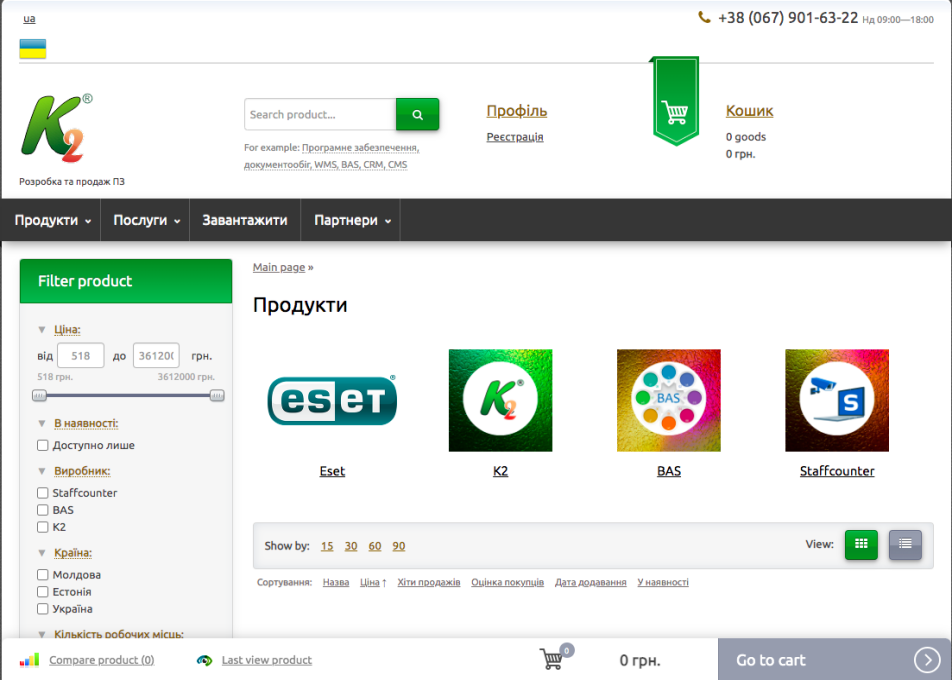Click the K2 logo in header
952x680 pixels.
pyautogui.click(x=56, y=128)
